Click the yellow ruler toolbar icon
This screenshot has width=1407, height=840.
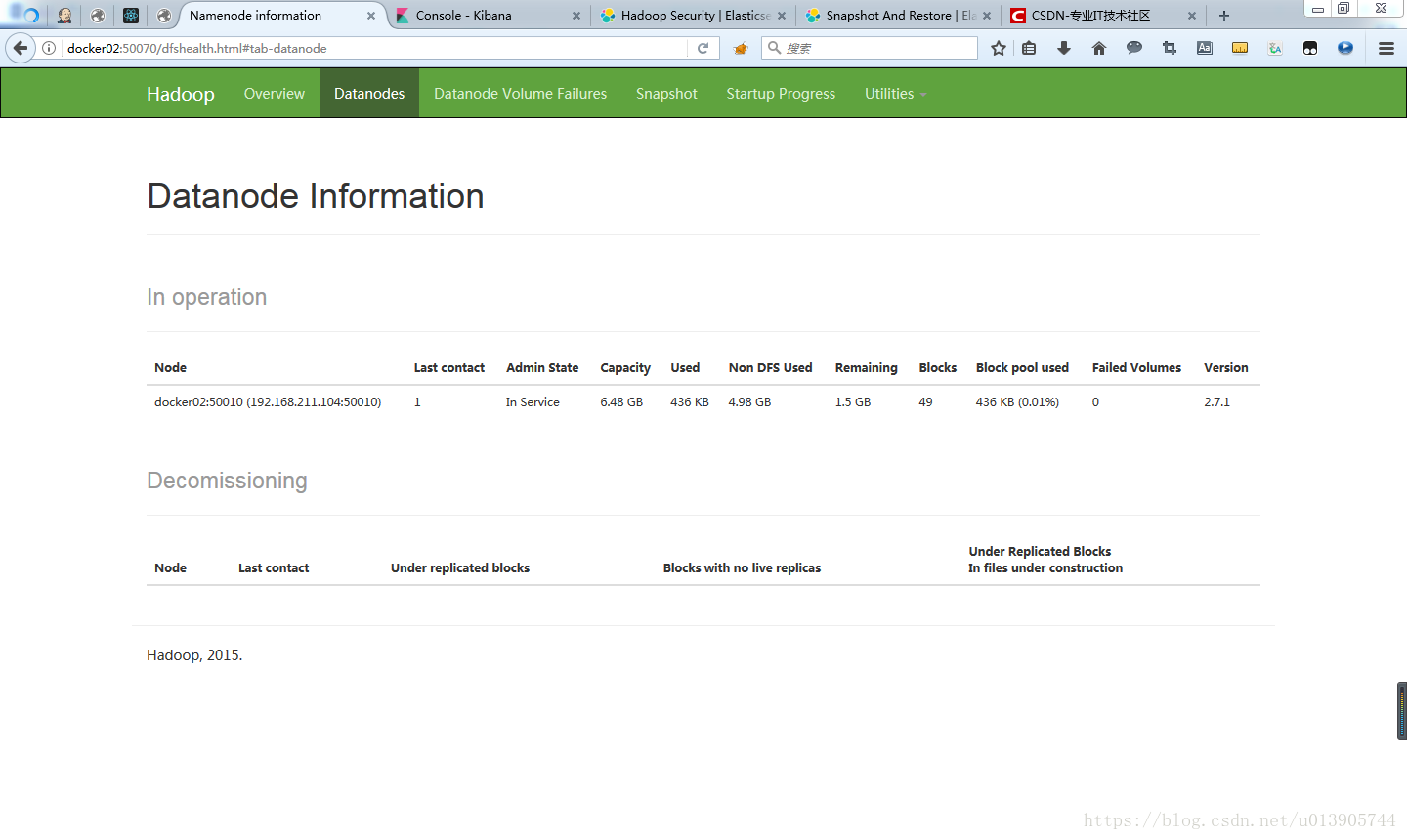(x=1240, y=48)
